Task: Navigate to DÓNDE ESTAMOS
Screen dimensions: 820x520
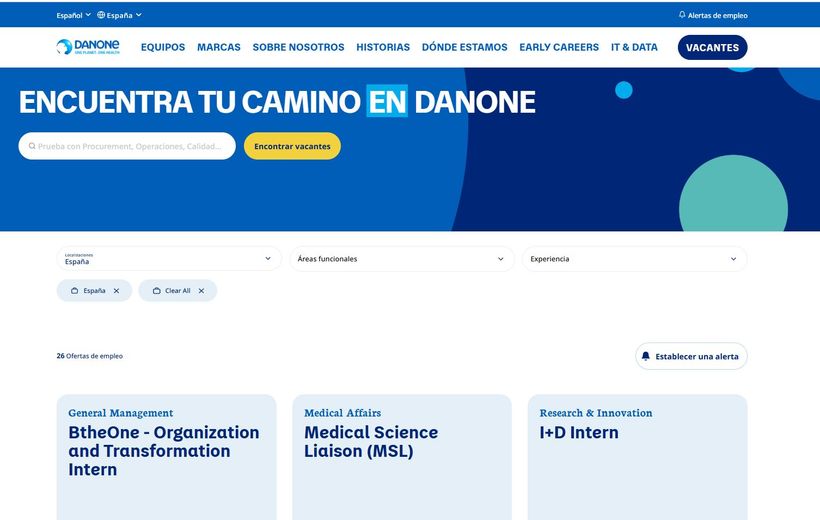Action: click(x=464, y=47)
